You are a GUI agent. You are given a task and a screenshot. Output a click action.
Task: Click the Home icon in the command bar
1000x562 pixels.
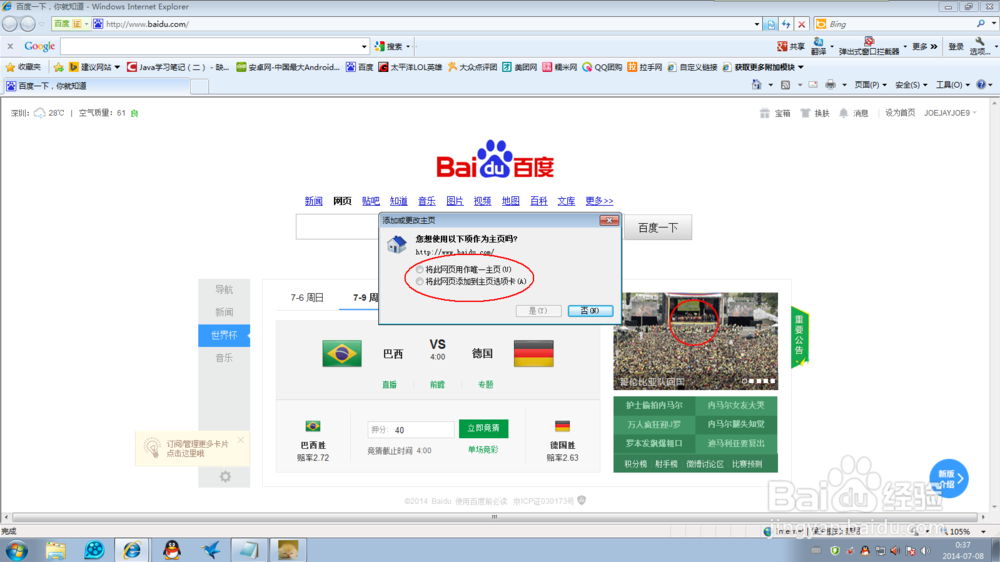[756, 84]
